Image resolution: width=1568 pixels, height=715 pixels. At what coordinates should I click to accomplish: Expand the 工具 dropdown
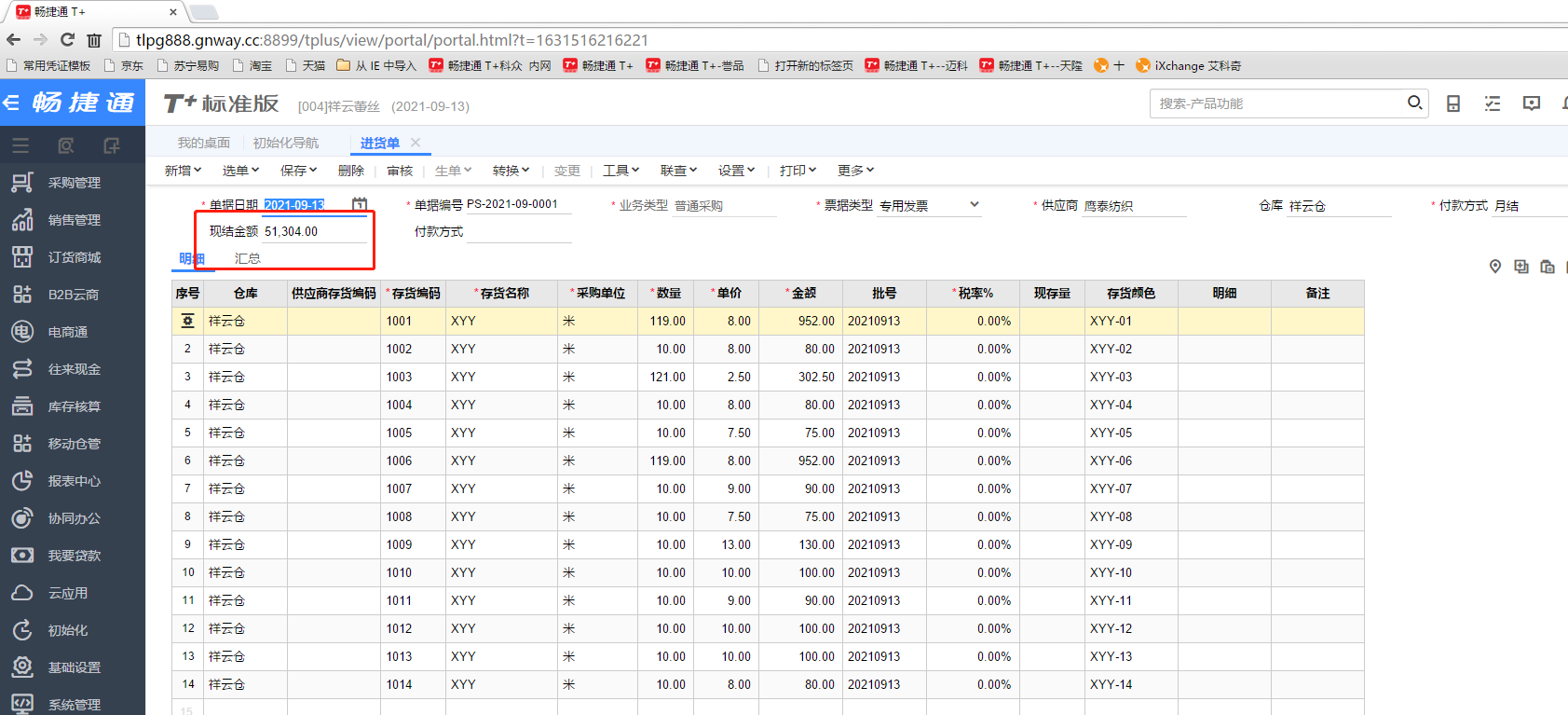click(620, 171)
